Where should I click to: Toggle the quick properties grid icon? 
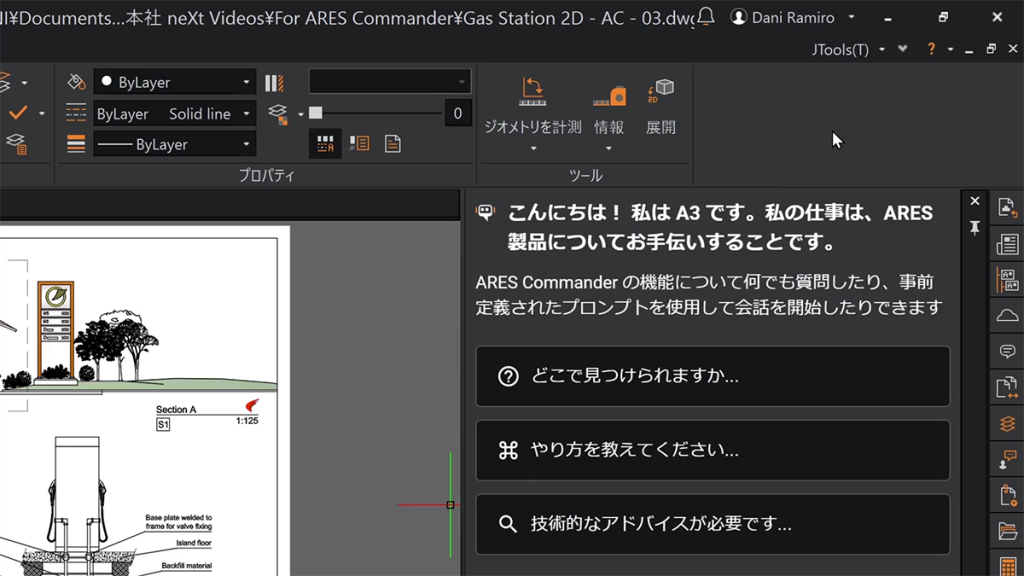(x=324, y=143)
